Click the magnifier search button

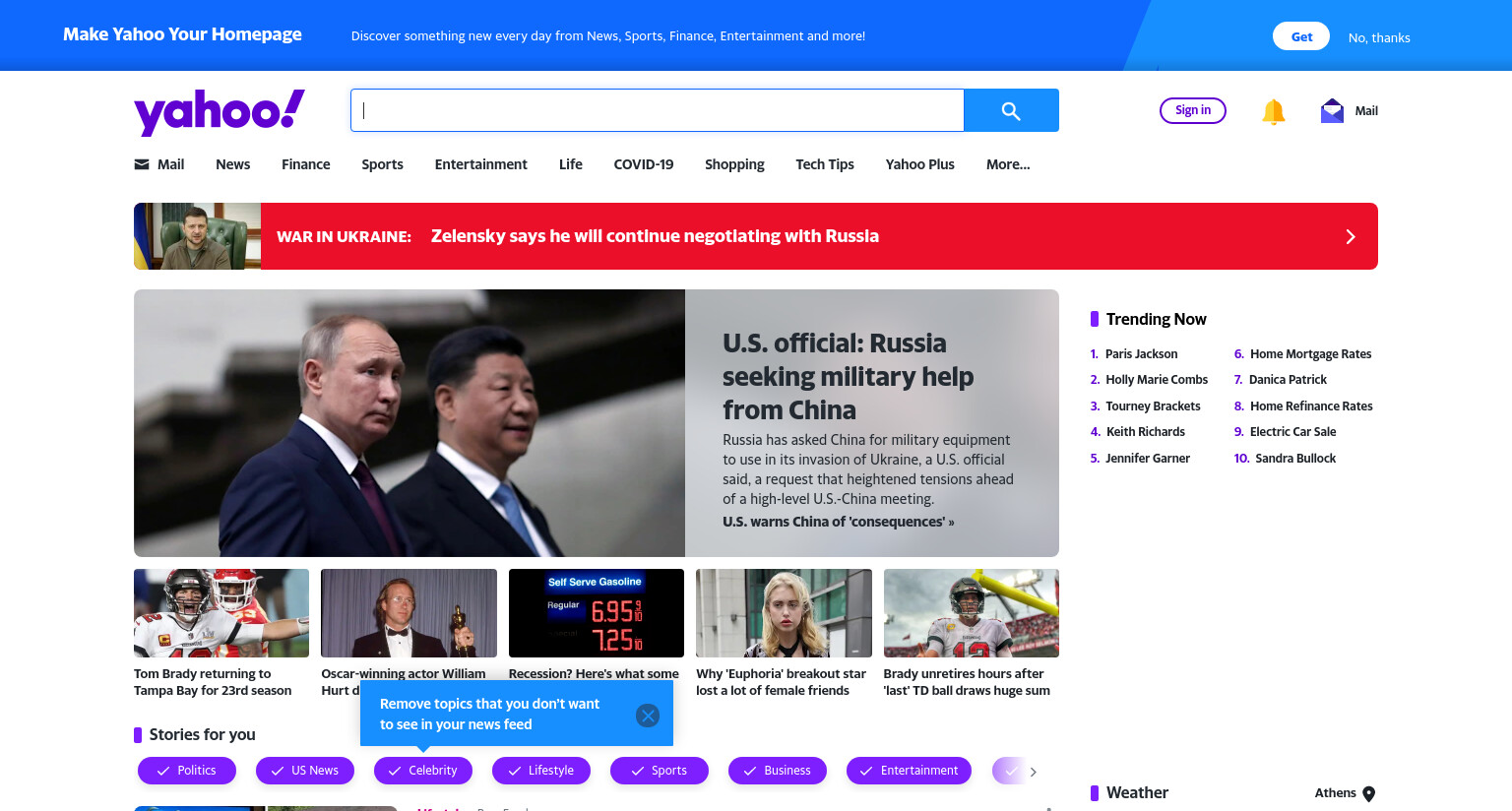pyautogui.click(x=1011, y=110)
